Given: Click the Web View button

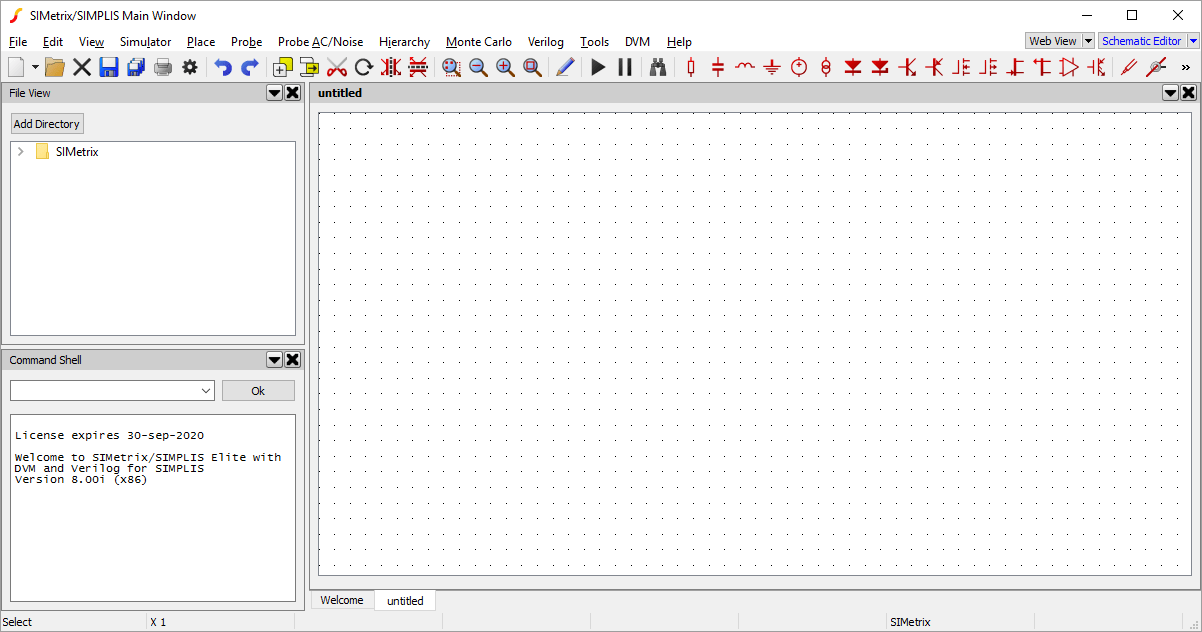Looking at the screenshot, I should pyautogui.click(x=1054, y=41).
